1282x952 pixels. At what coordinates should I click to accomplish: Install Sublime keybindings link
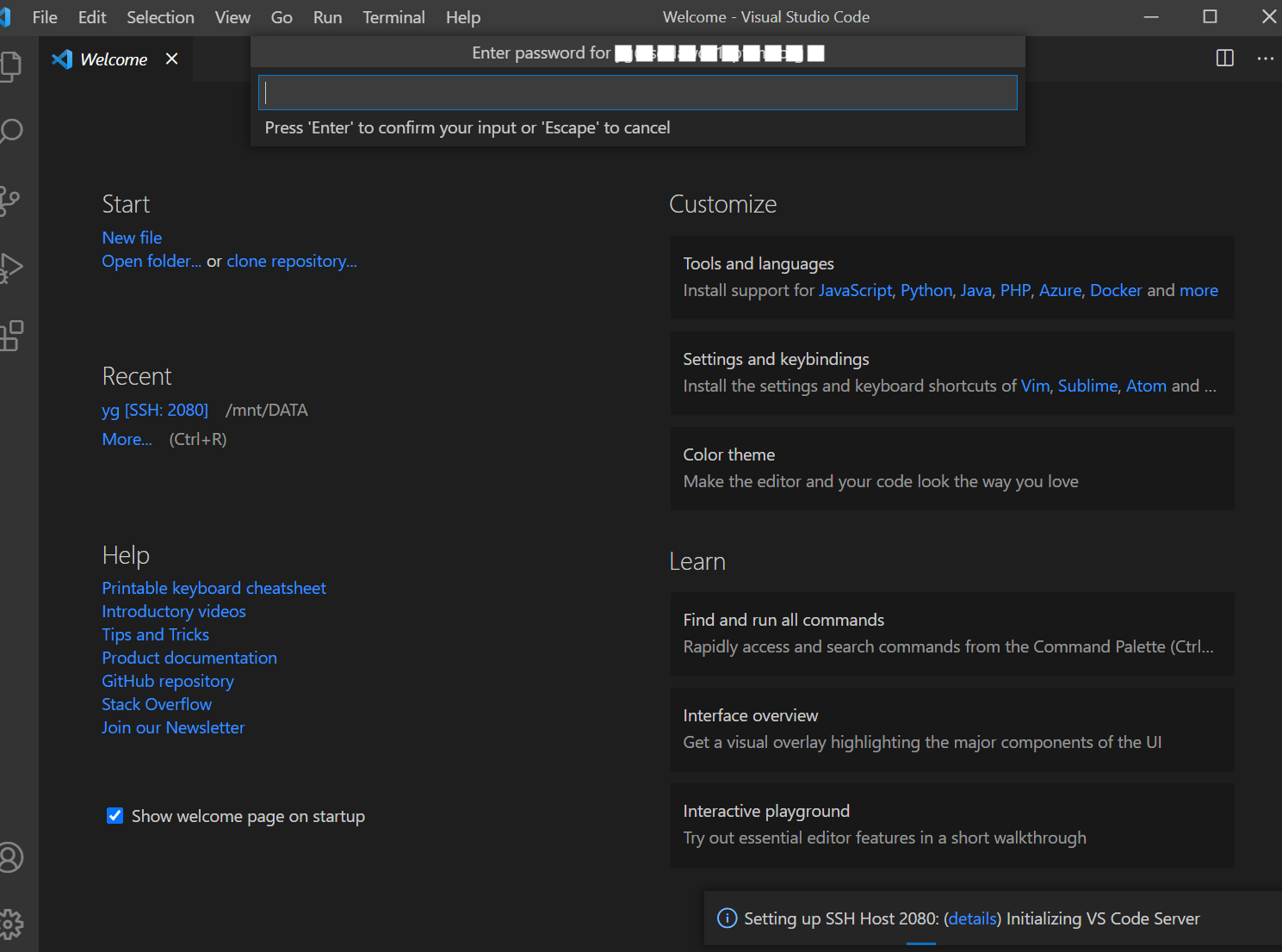click(x=1087, y=386)
